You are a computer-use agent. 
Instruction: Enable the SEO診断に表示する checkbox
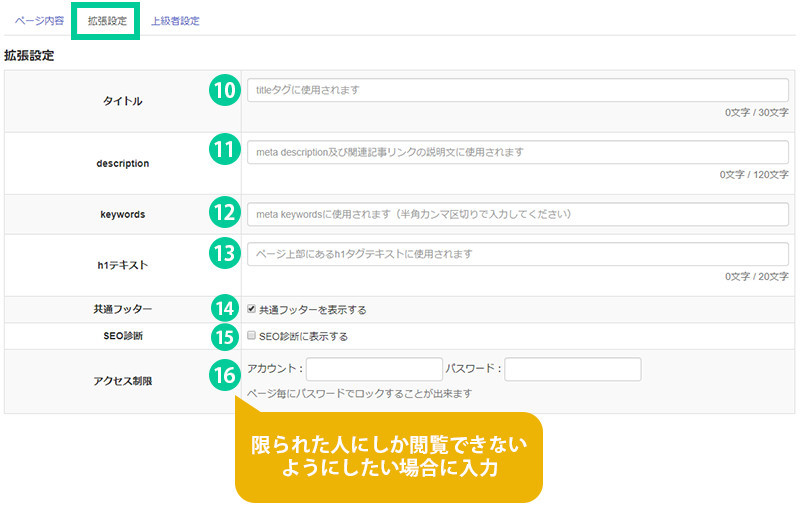252,336
